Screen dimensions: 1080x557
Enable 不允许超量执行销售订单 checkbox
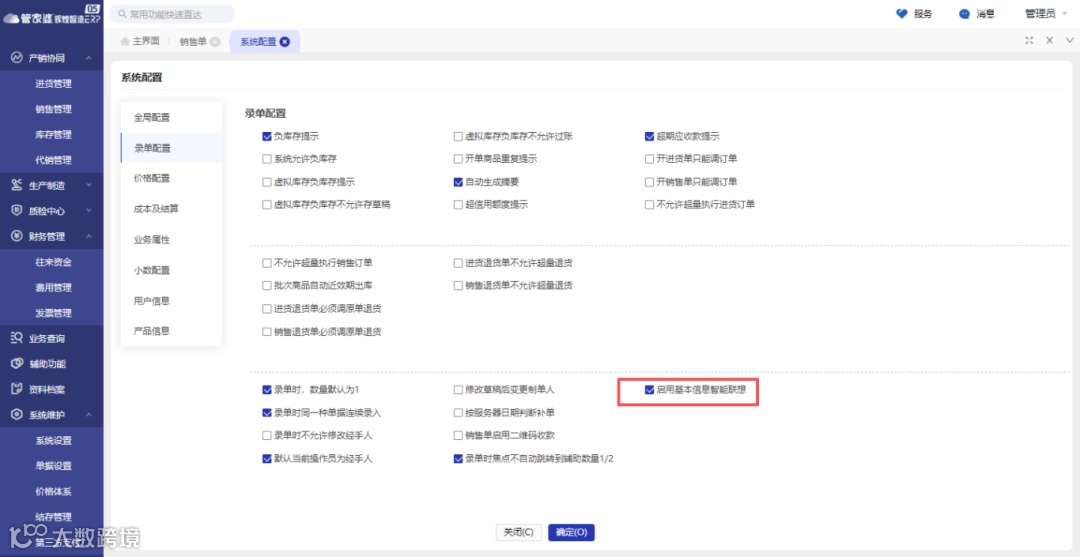267,263
